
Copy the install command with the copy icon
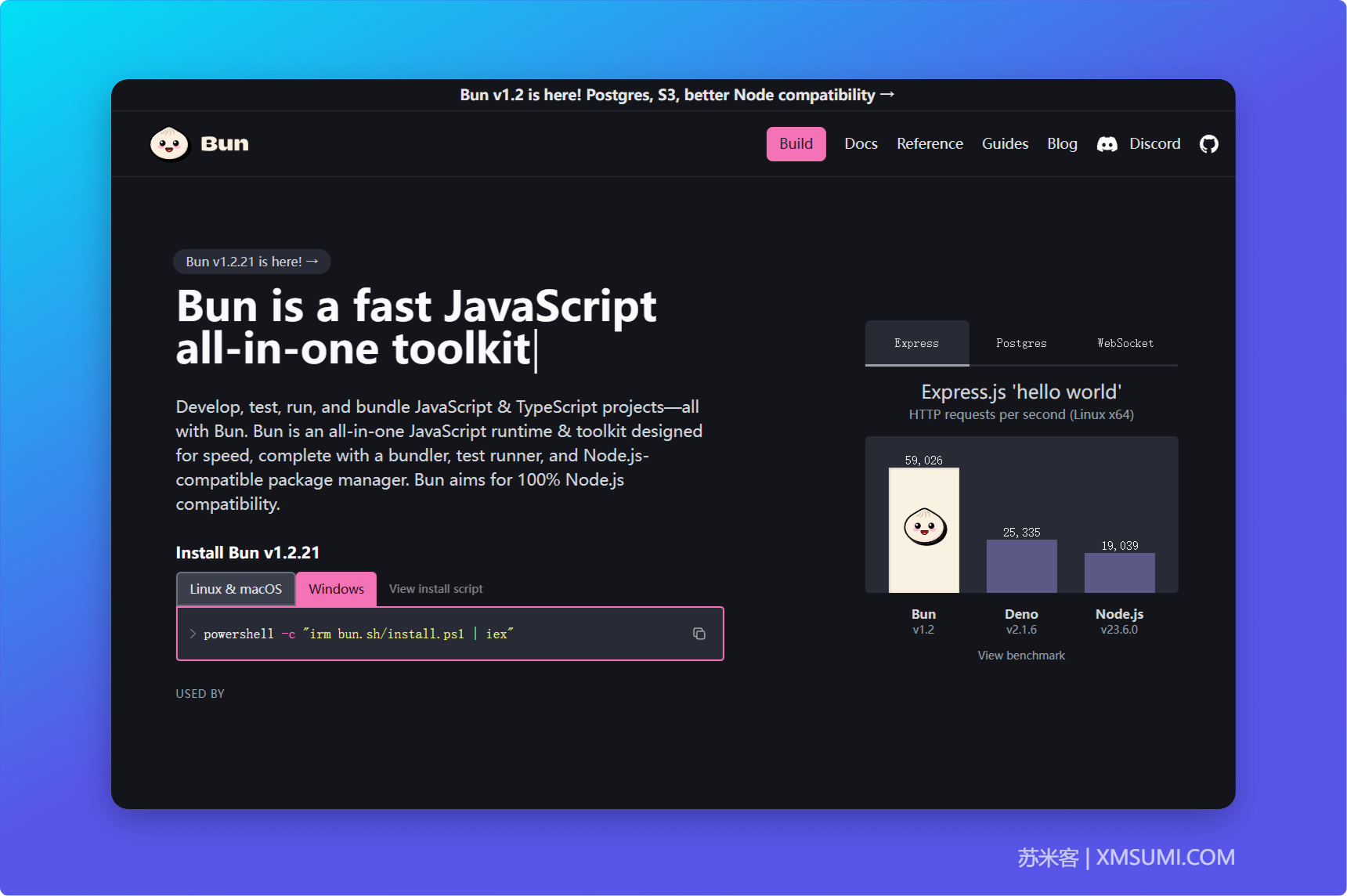[699, 634]
